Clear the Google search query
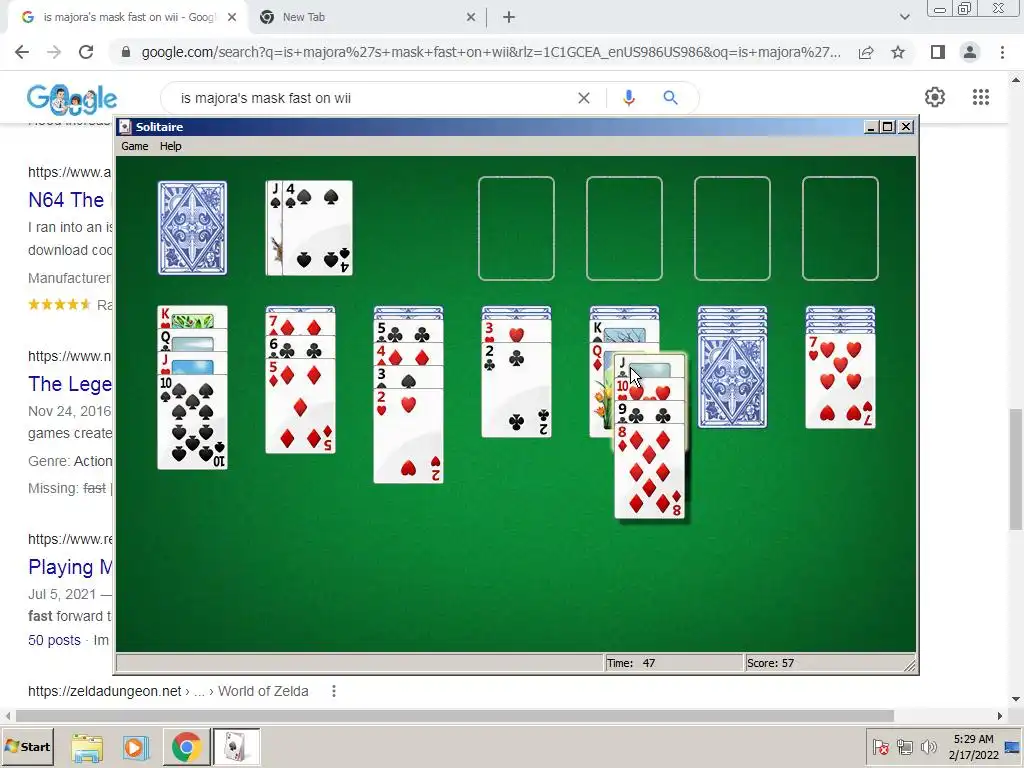Image resolution: width=1024 pixels, height=768 pixels. click(x=584, y=98)
